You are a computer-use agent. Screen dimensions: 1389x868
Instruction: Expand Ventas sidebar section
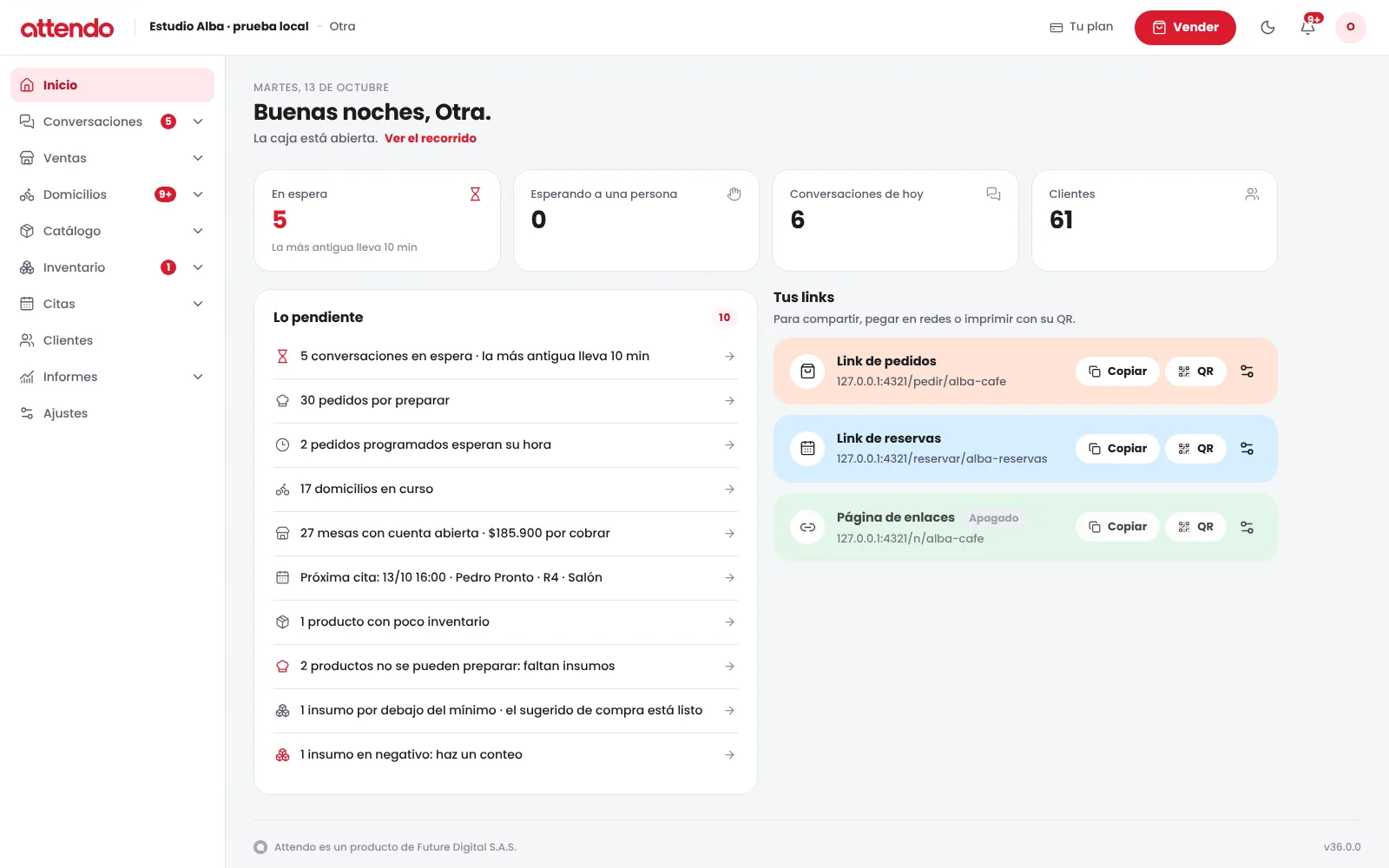[198, 158]
